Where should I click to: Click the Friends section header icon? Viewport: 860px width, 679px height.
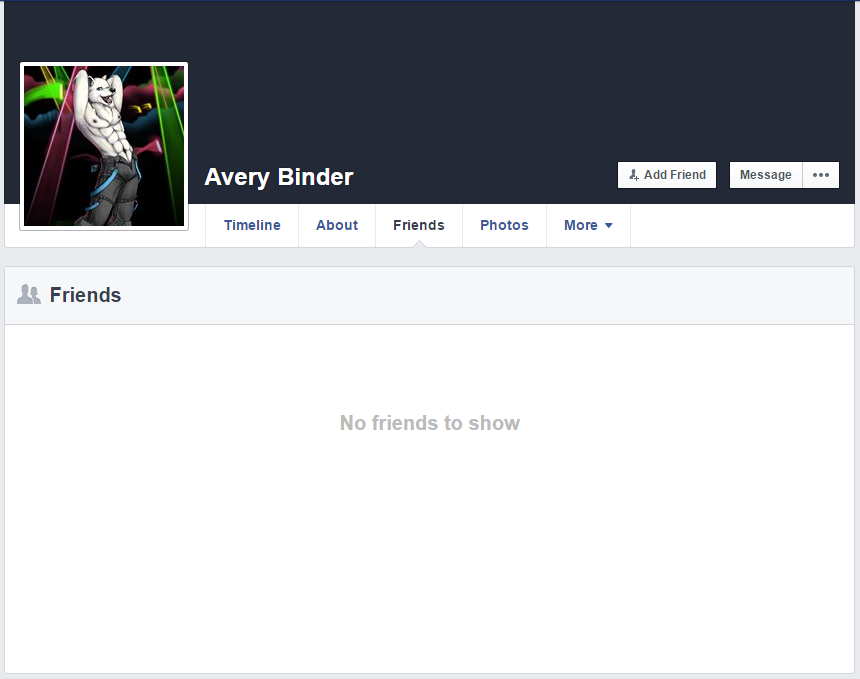(29, 295)
